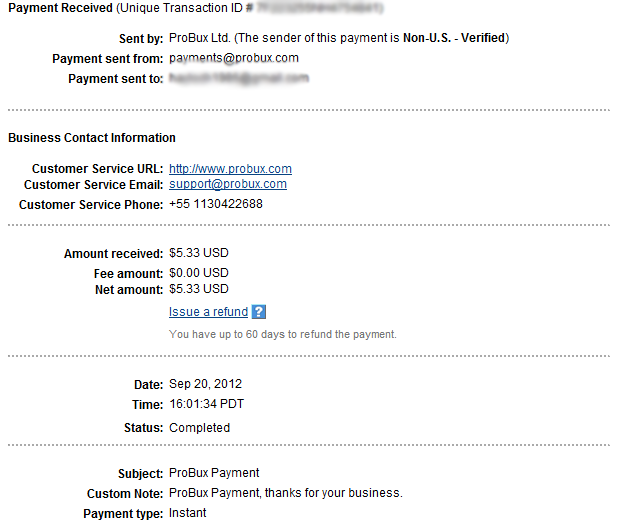Click the Net amount value $5.33 USD
This screenshot has height=529, width=631.
199,289
